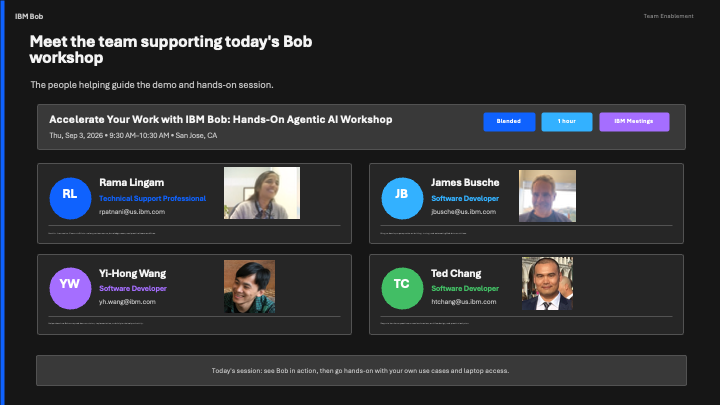Click email yh.wang@ibm.com
720x405 pixels.
click(x=127, y=302)
